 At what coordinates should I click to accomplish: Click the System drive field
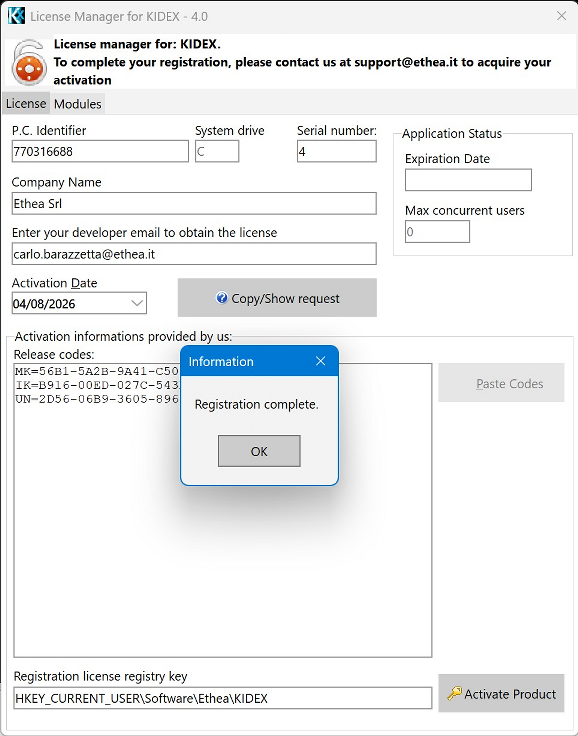[x=217, y=152]
